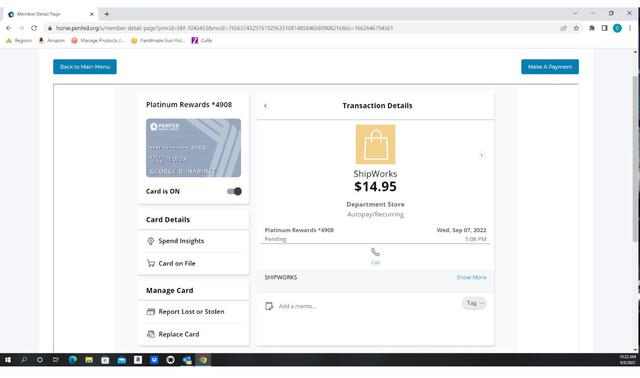This screenshot has height=378, width=640.
Task: Turn off the Card is ON switch
Action: (234, 191)
